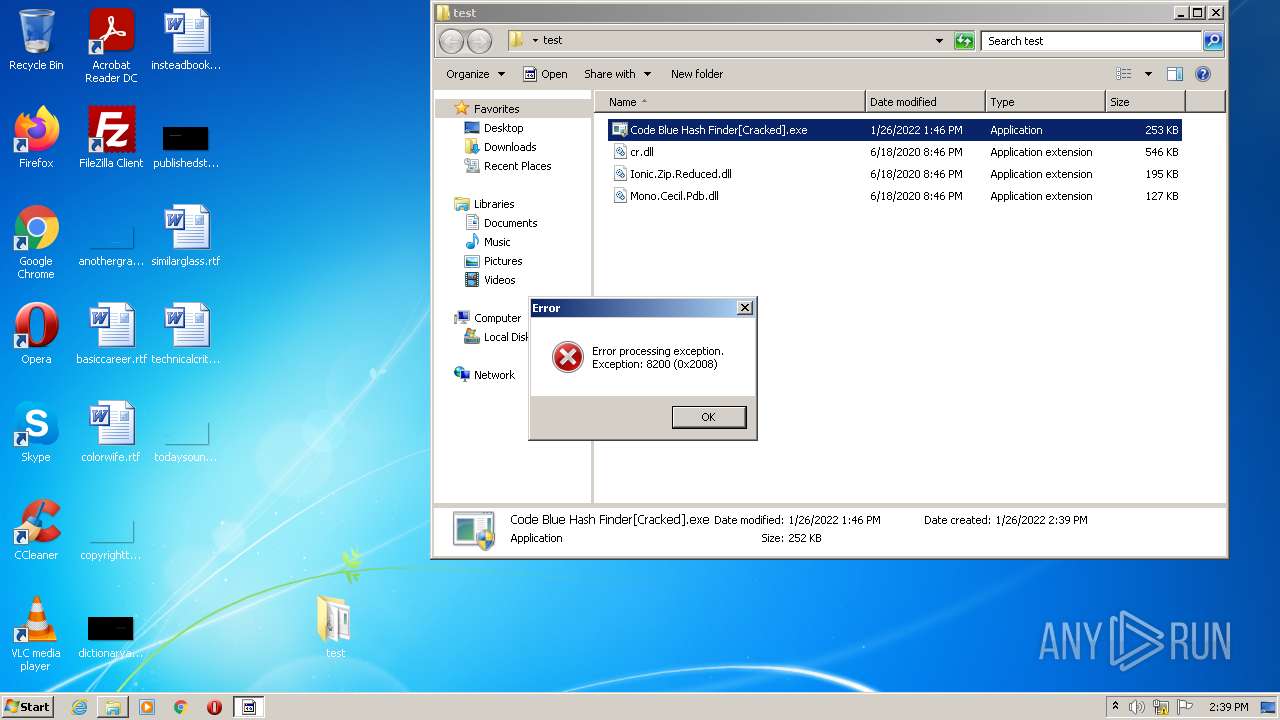Select the colorwife.rtf document
Screen dimensions: 1280x720
click(111, 432)
